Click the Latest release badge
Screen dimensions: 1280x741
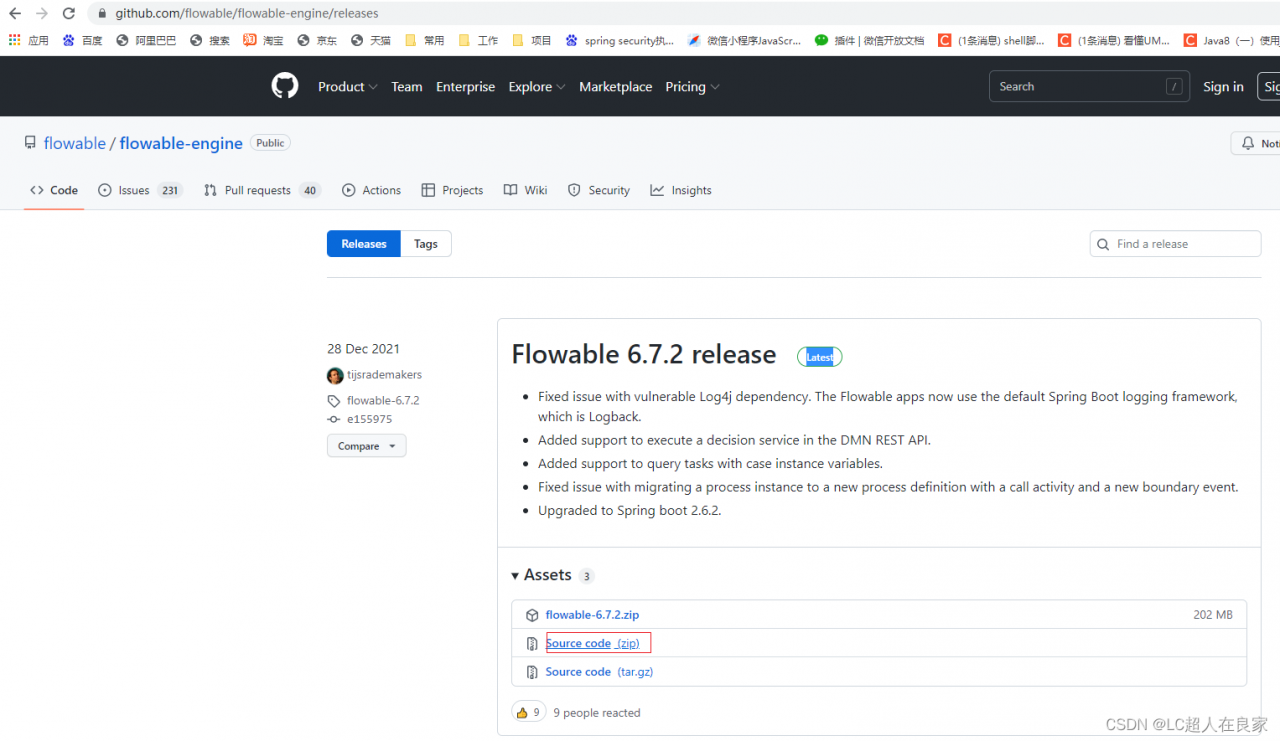pyautogui.click(x=820, y=357)
